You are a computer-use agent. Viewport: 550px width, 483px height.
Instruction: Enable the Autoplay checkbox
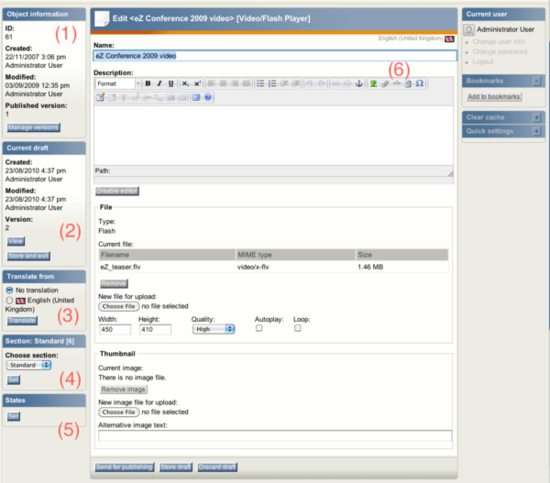coord(259,328)
